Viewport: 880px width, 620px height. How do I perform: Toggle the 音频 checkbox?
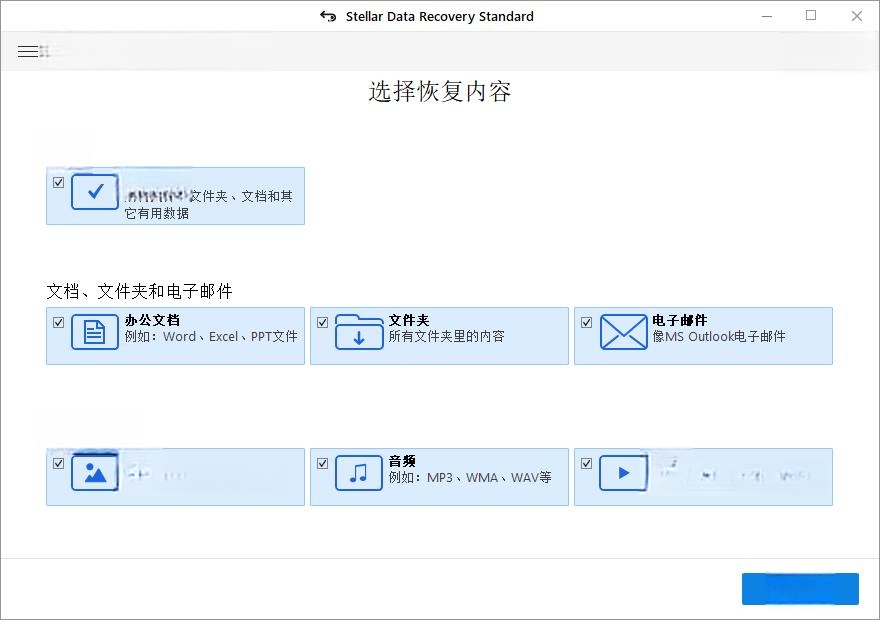tap(323, 463)
